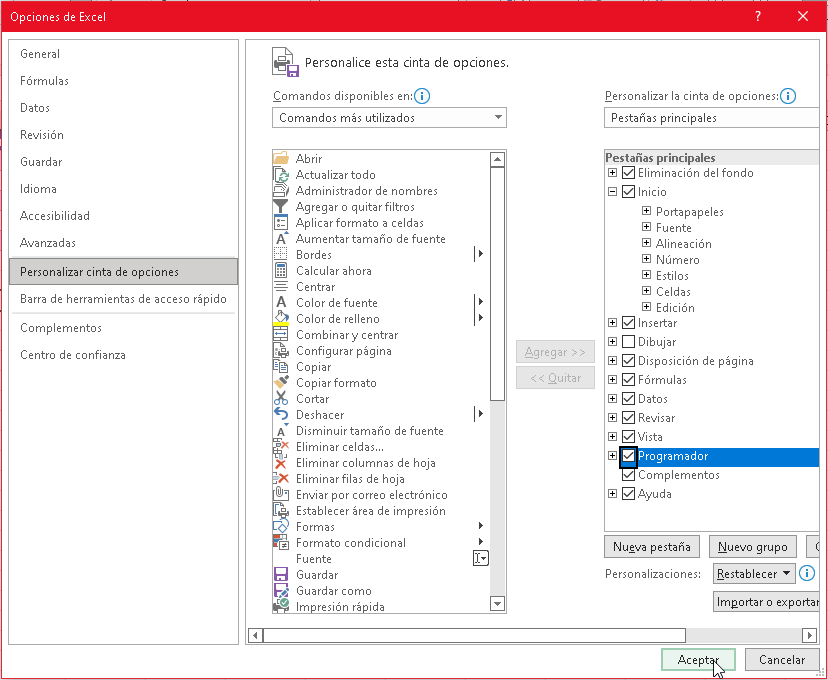This screenshot has width=828, height=680.
Task: Select the Deshacer undo arrow icon
Action: pos(281,414)
